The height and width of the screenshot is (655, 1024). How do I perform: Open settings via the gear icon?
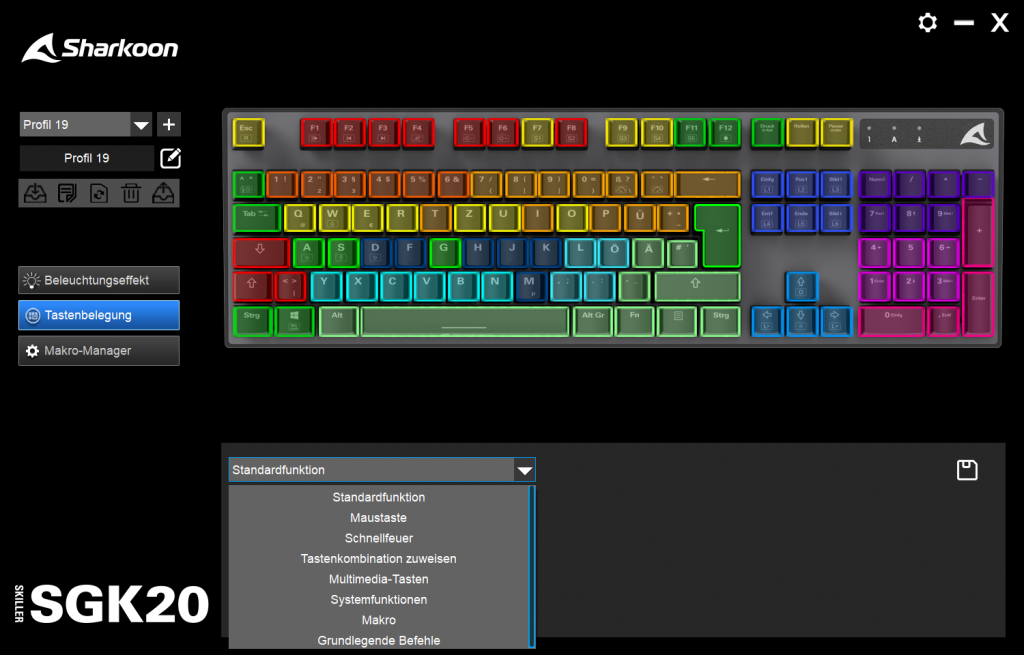927,23
